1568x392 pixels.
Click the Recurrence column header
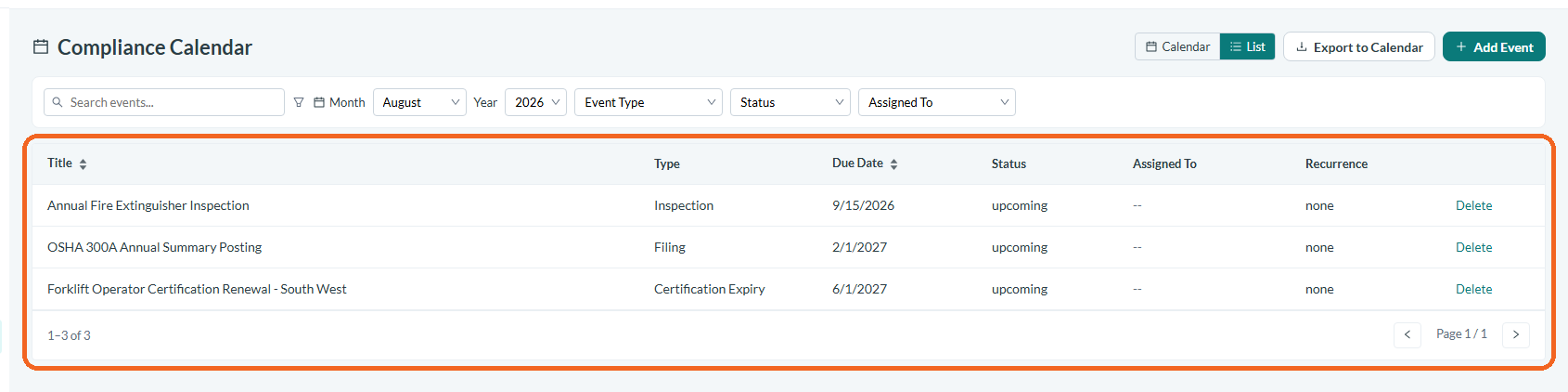point(1336,163)
